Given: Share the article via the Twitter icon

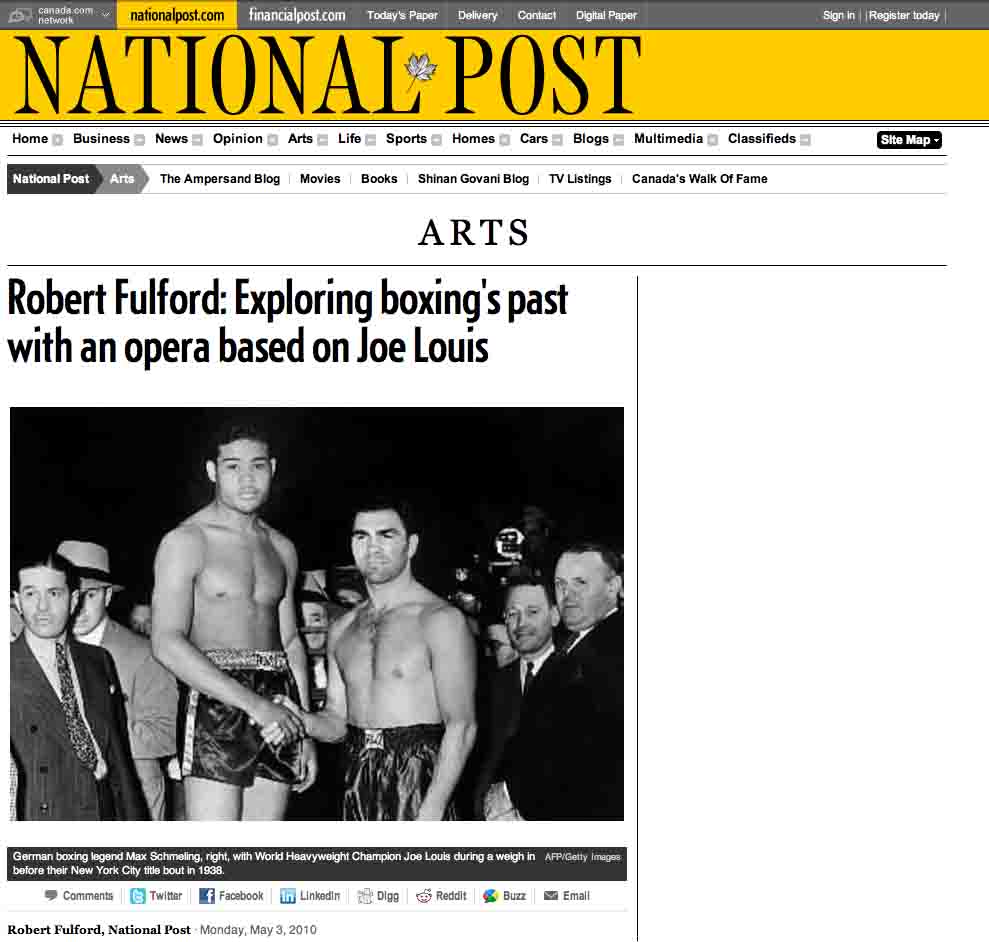Looking at the screenshot, I should 138,896.
